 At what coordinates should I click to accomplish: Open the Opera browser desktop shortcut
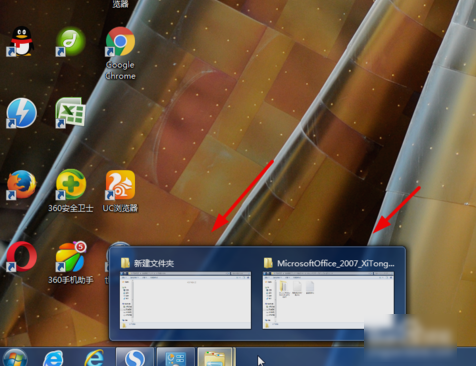click(21, 256)
